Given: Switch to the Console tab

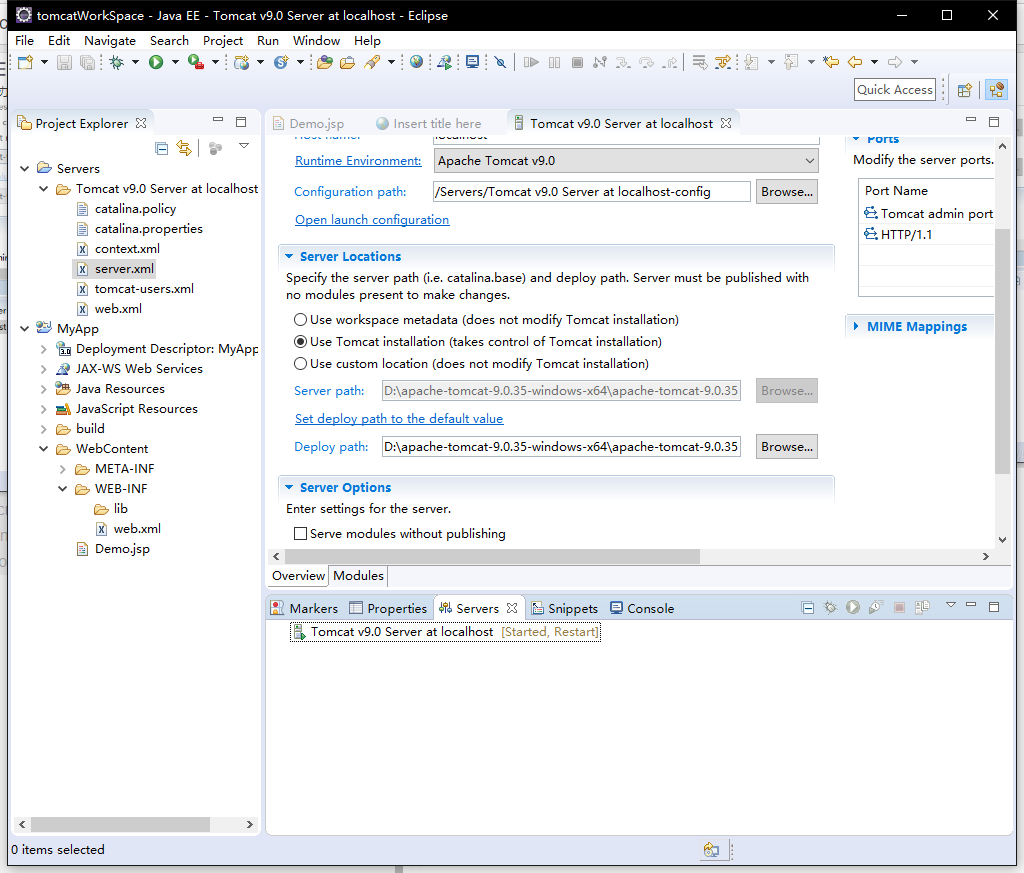Looking at the screenshot, I should (642, 609).
